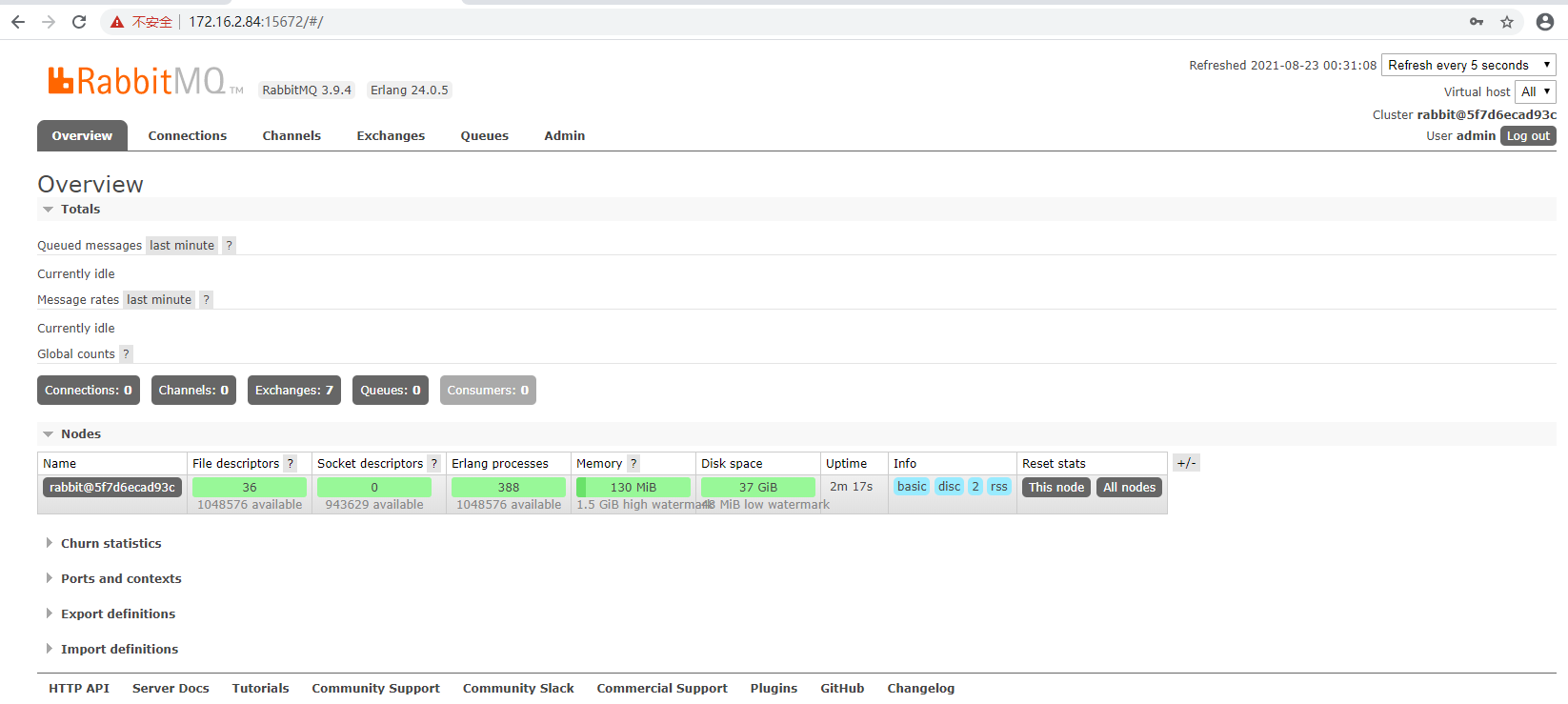Click Erlang processes 388 usage bar
Screen dimensions: 1568x704
(x=509, y=488)
